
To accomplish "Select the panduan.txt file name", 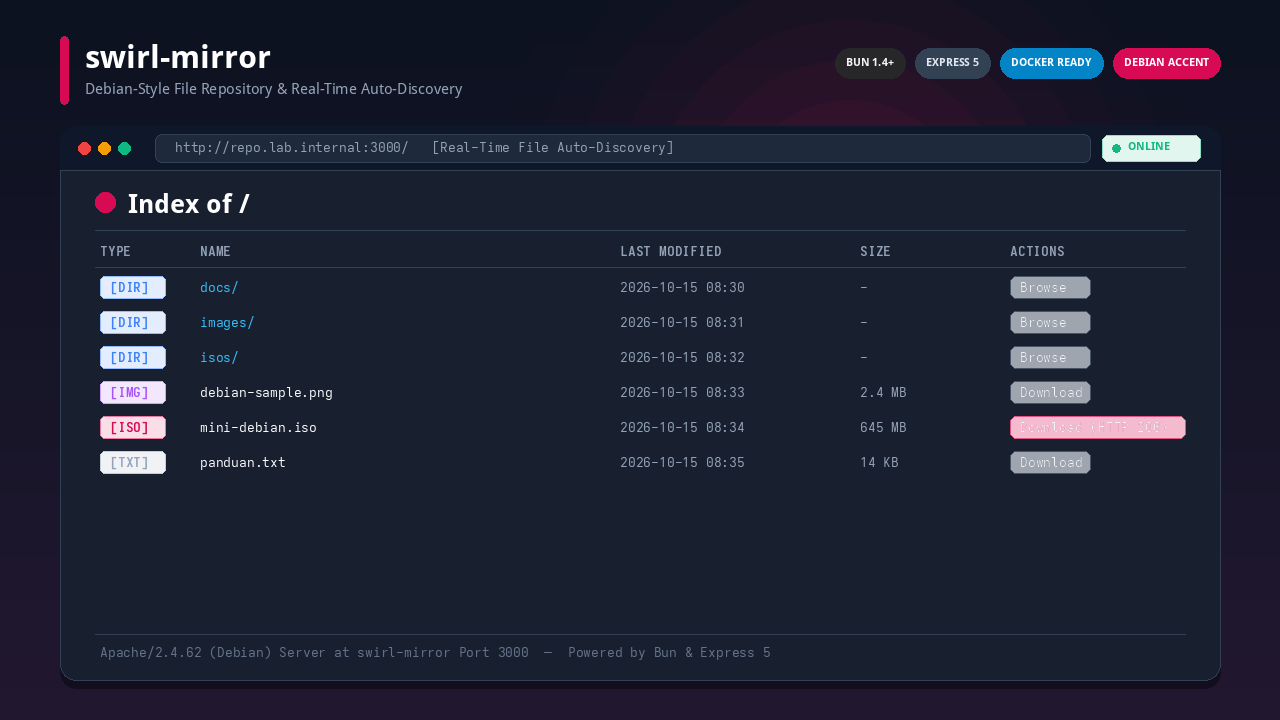I will point(243,463).
